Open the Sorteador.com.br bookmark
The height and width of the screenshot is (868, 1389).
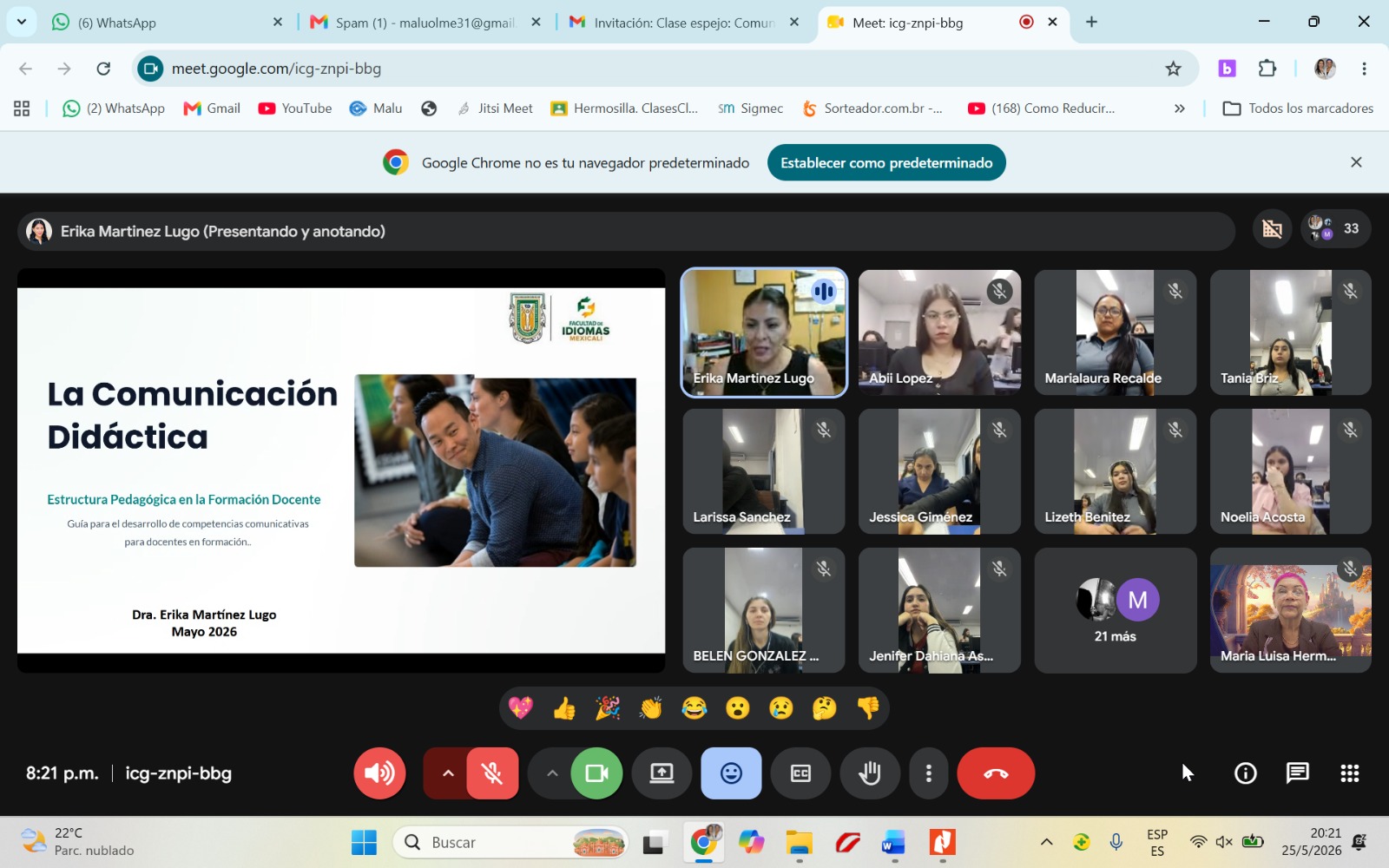click(x=872, y=108)
